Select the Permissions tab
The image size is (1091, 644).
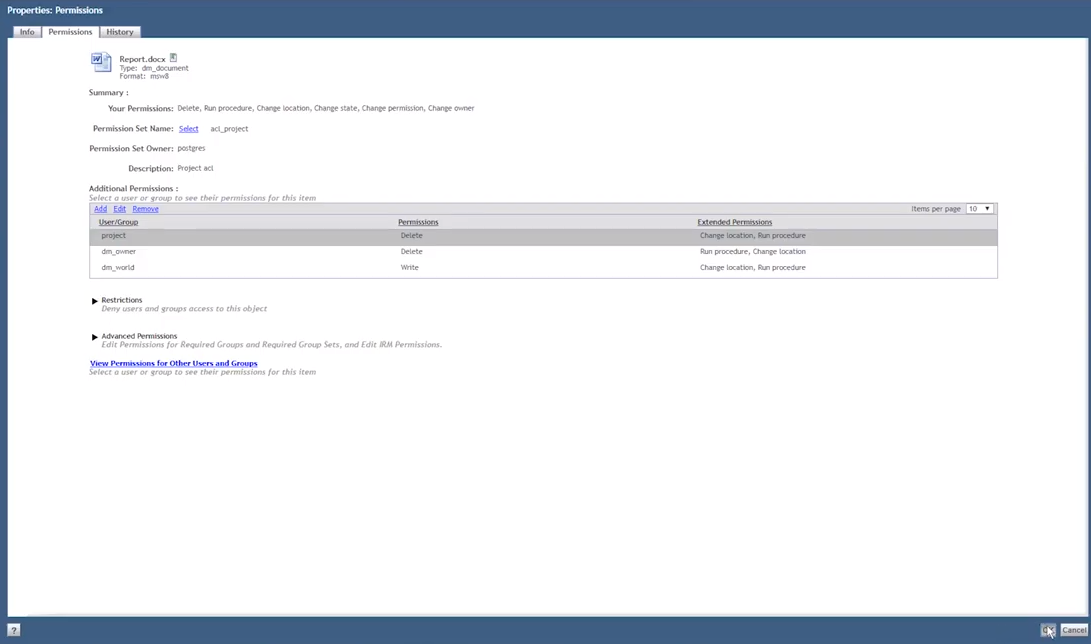pyautogui.click(x=69, y=31)
